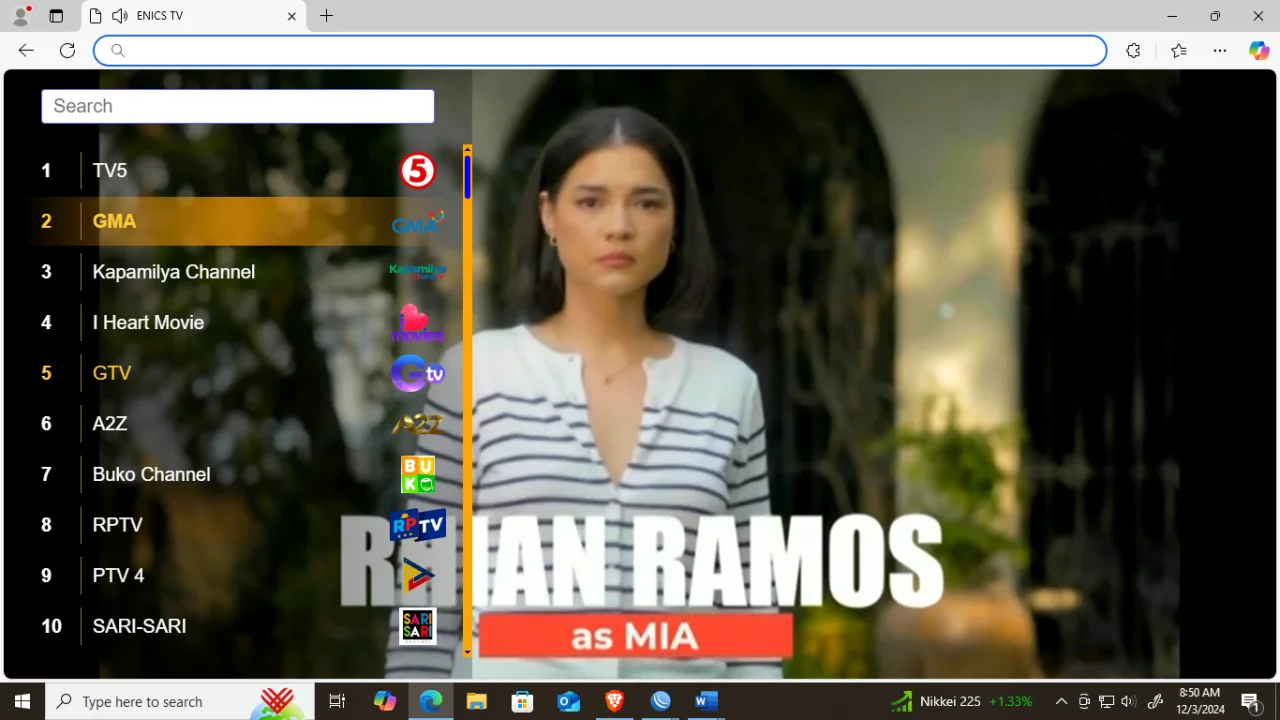This screenshot has height=720, width=1280.
Task: Select channel name GMA
Action: [x=114, y=222]
